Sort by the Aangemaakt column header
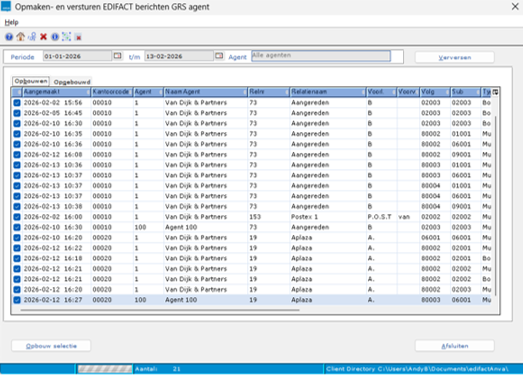This screenshot has width=523, height=375. coord(57,92)
